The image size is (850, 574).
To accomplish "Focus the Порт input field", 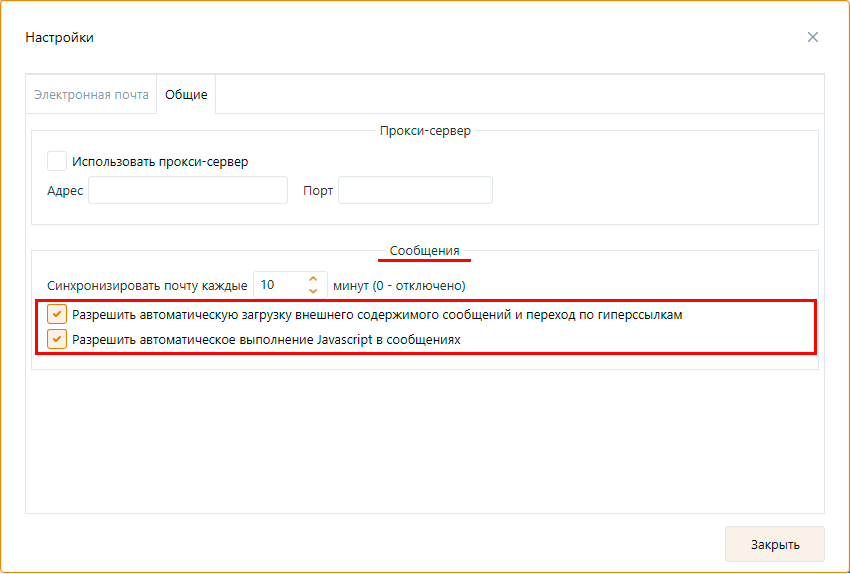I will 415,190.
